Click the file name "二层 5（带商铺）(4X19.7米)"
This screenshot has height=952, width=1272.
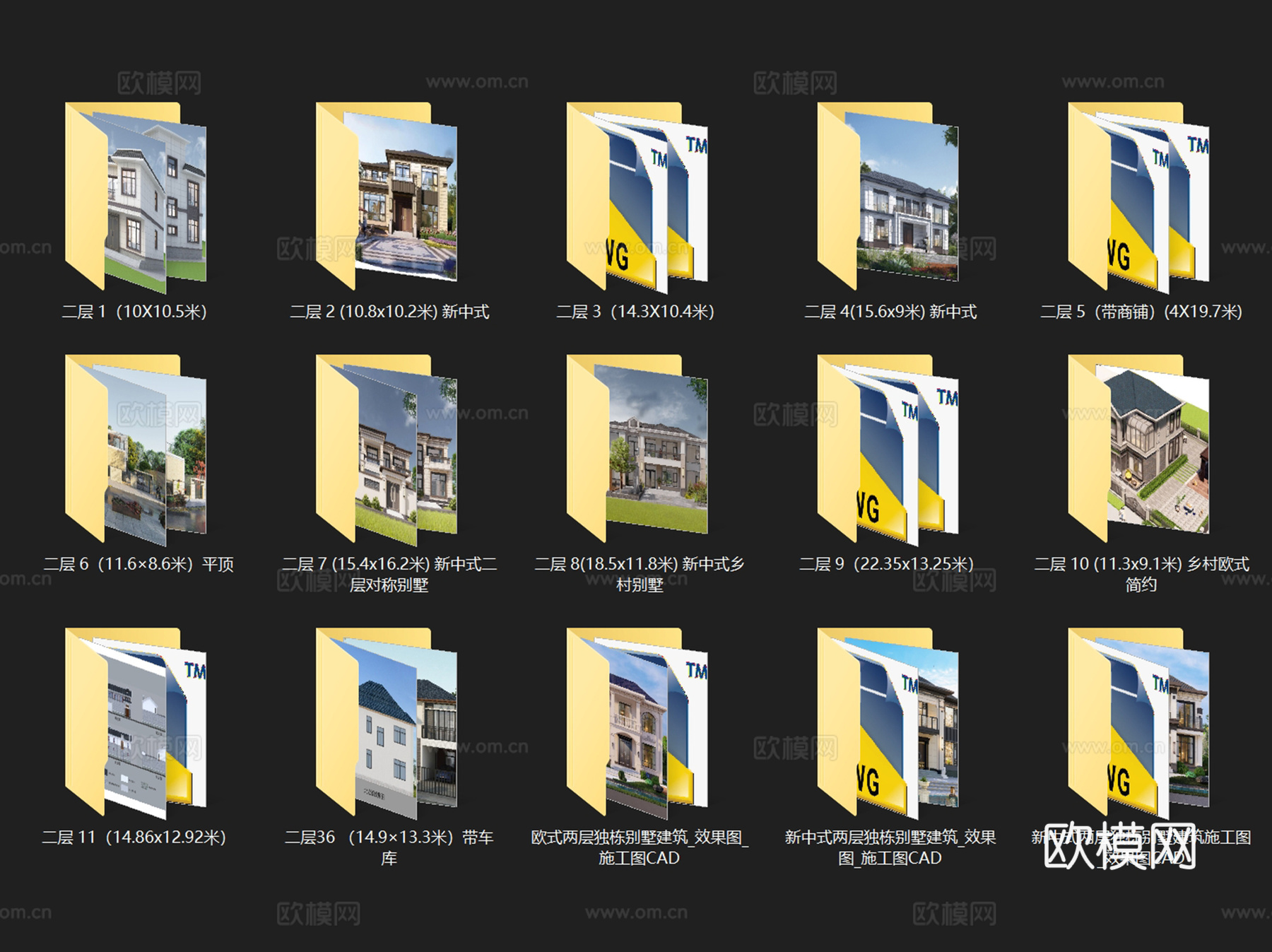1141,312
